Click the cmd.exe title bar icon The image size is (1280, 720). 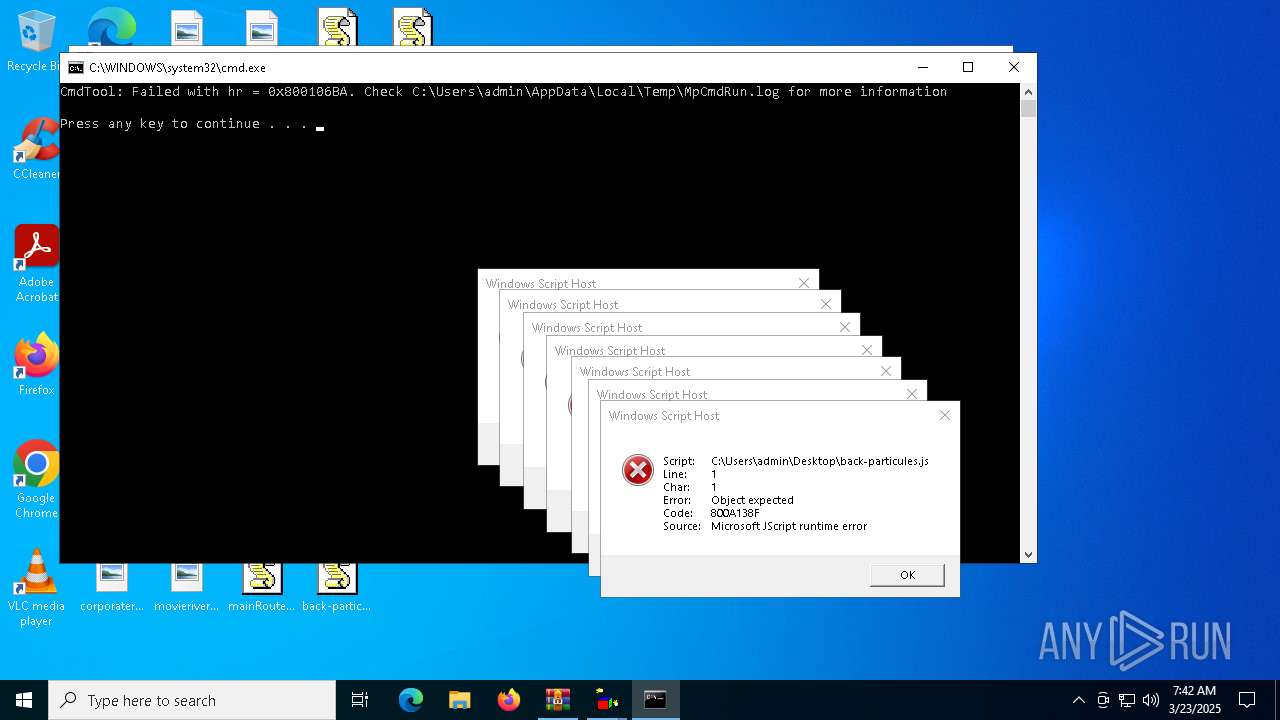76,68
